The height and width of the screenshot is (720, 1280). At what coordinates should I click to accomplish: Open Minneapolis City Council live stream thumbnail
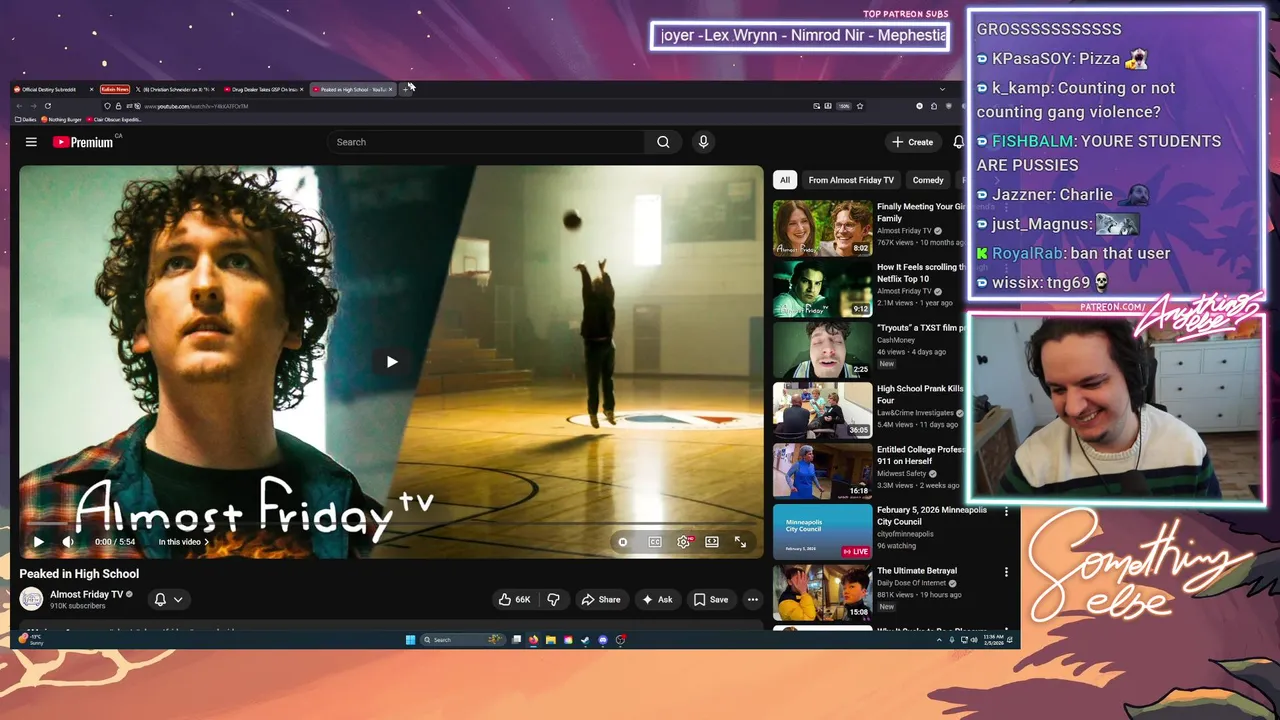(x=822, y=531)
